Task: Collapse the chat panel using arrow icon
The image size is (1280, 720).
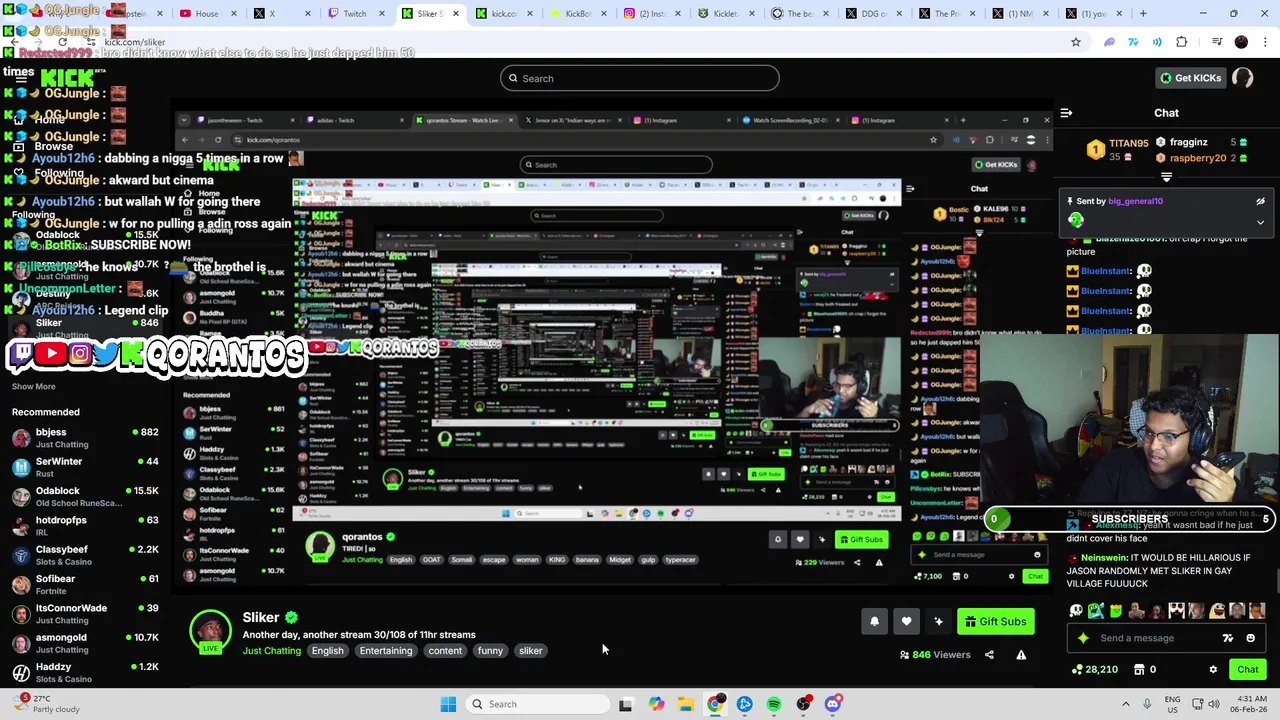Action: 1066,113
